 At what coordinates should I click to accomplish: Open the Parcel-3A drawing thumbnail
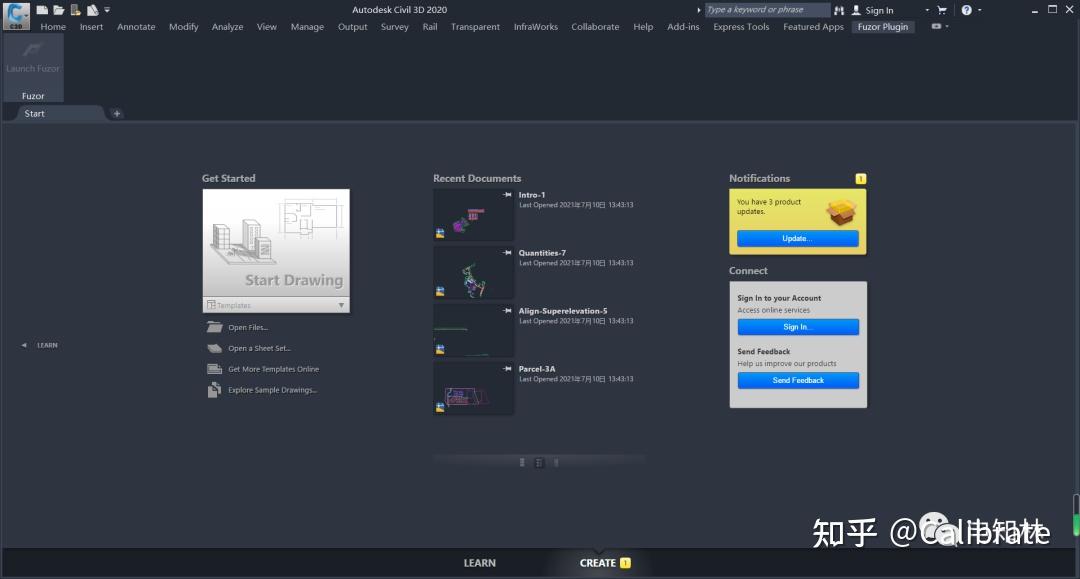click(473, 388)
